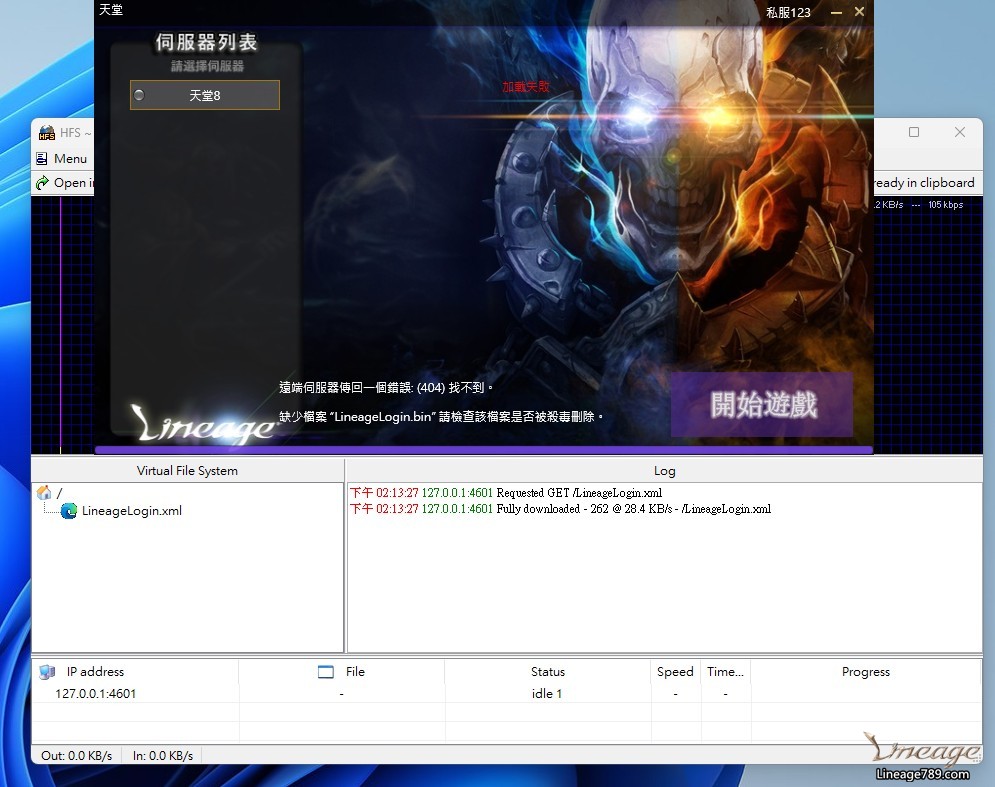Click the File column window icon
995x787 pixels.
coord(326,671)
